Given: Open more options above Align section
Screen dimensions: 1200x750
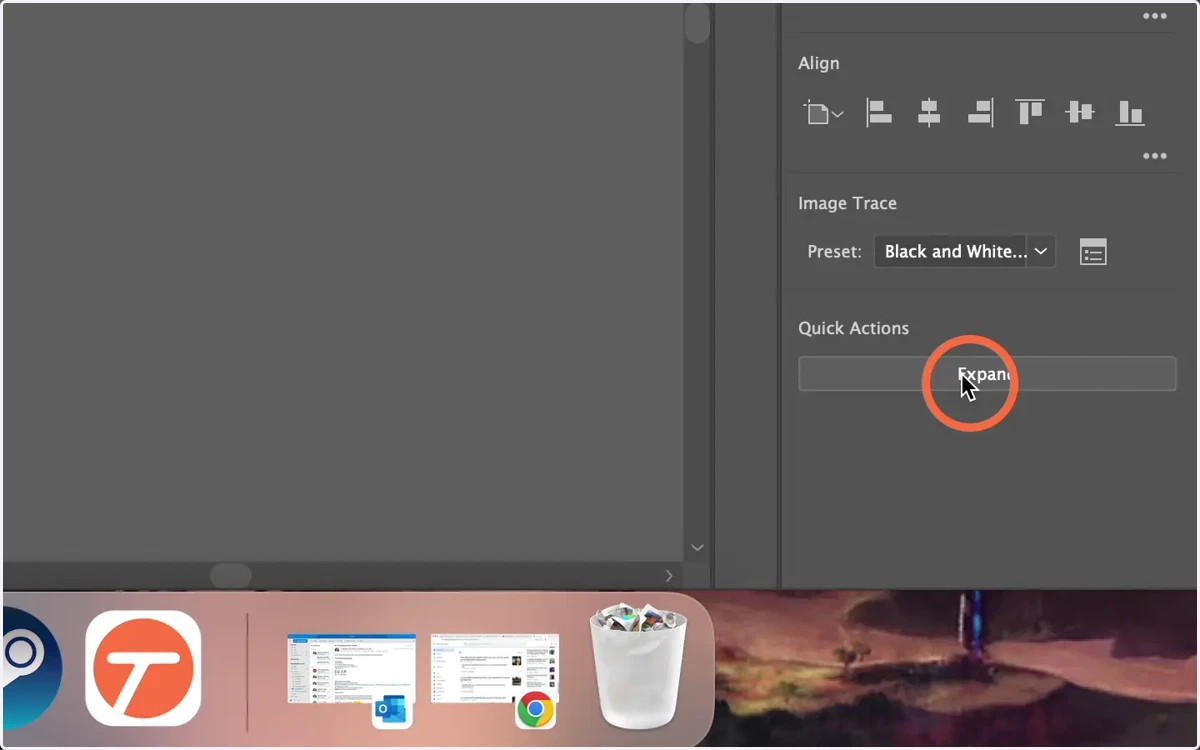Looking at the screenshot, I should [x=1155, y=16].
